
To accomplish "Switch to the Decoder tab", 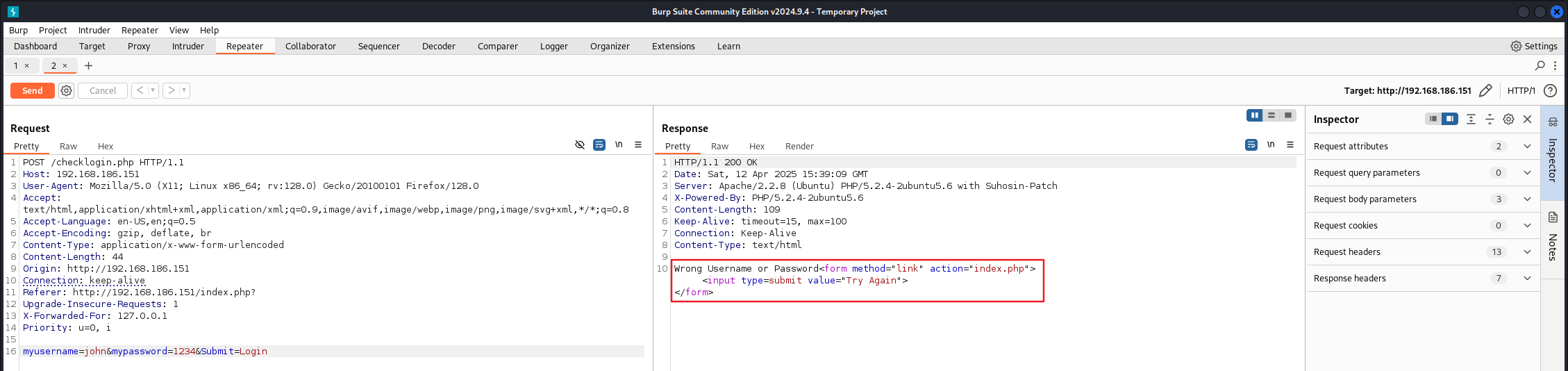I will [439, 46].
